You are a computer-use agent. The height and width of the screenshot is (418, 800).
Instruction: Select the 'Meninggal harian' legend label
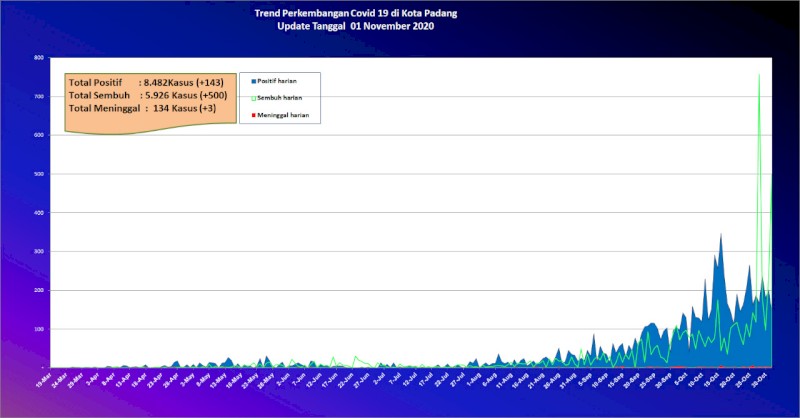(x=283, y=115)
